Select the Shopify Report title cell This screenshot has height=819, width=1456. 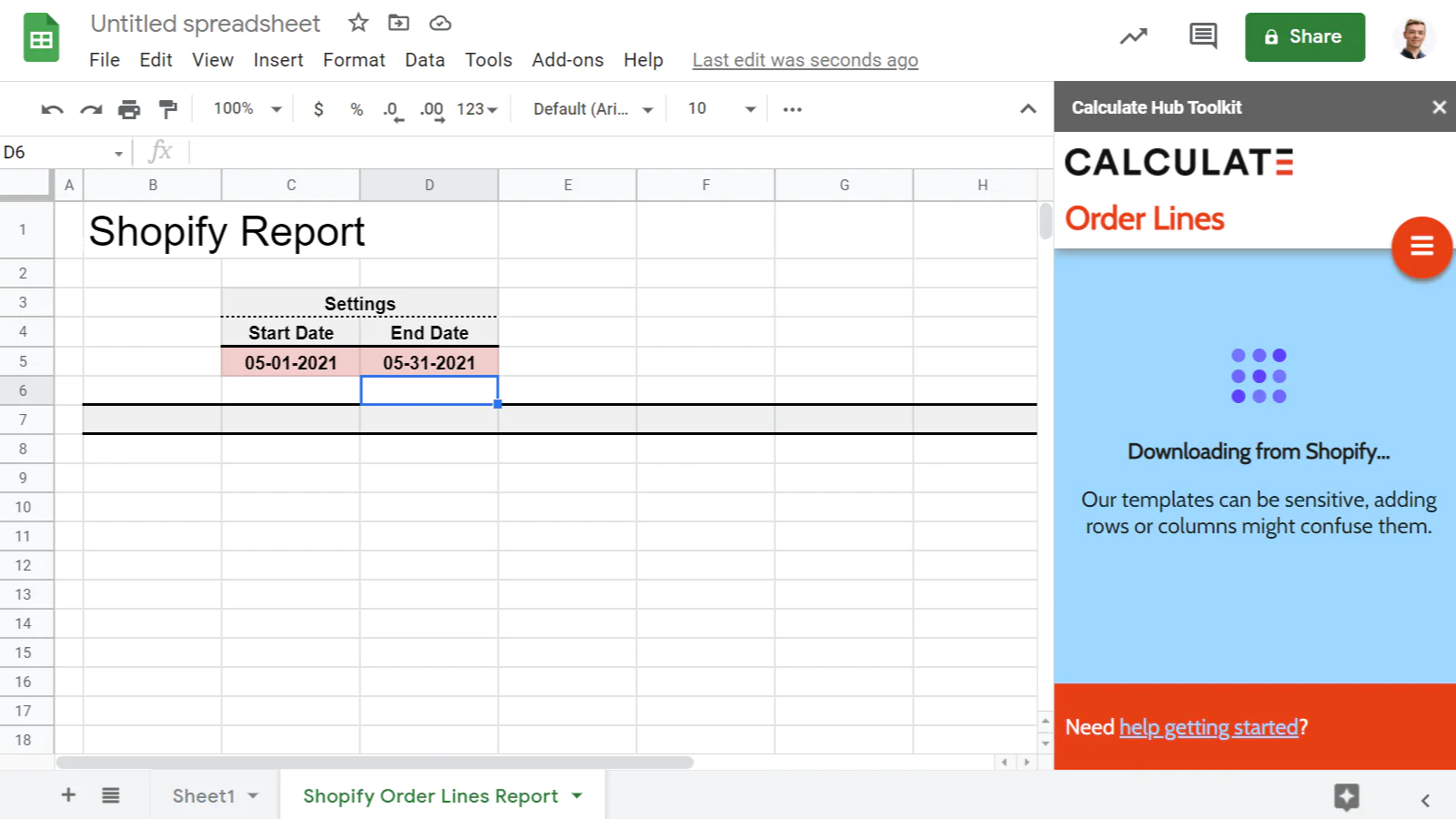pos(227,231)
